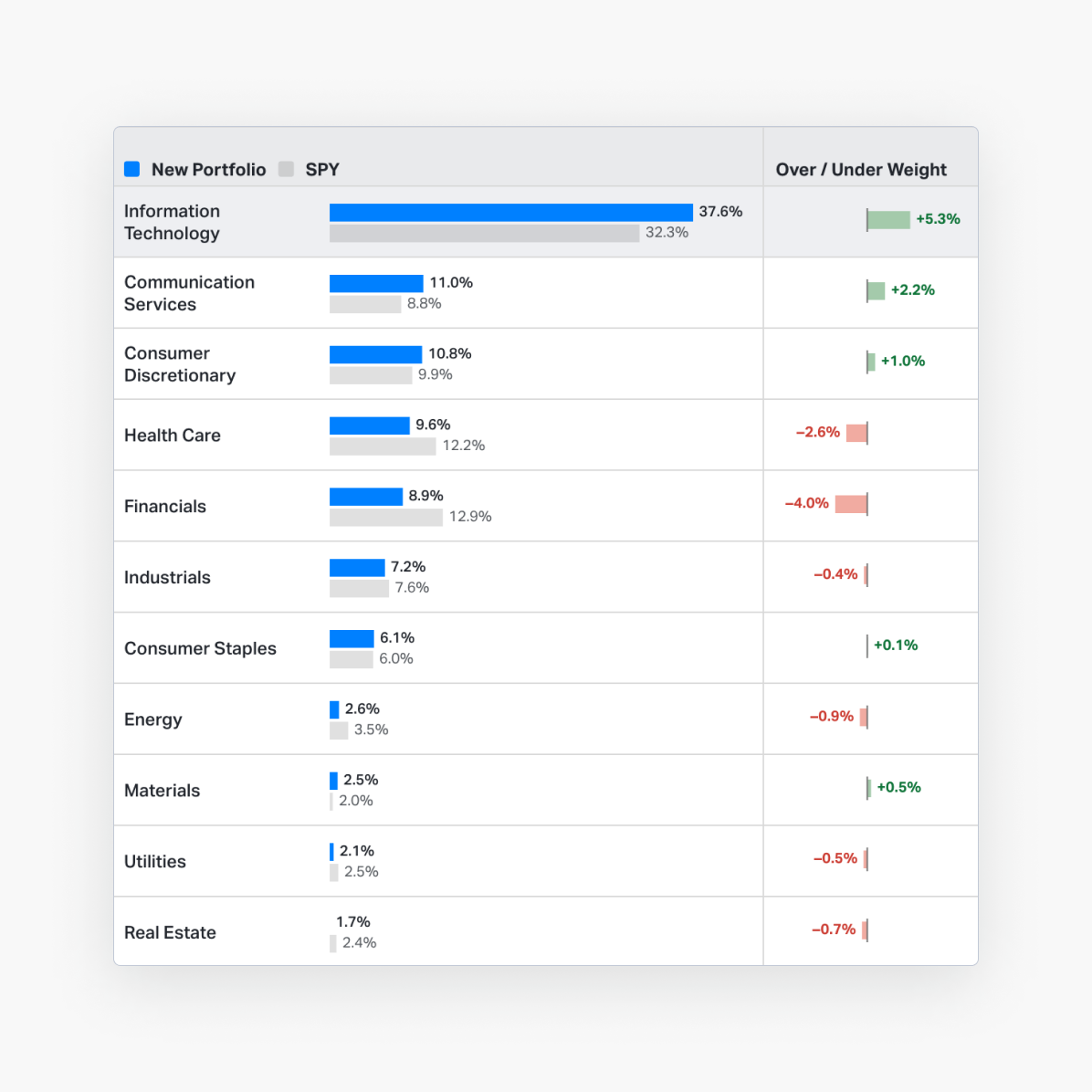Click the gray 32.3% SPY bar
The image size is (1092, 1092).
point(484,233)
